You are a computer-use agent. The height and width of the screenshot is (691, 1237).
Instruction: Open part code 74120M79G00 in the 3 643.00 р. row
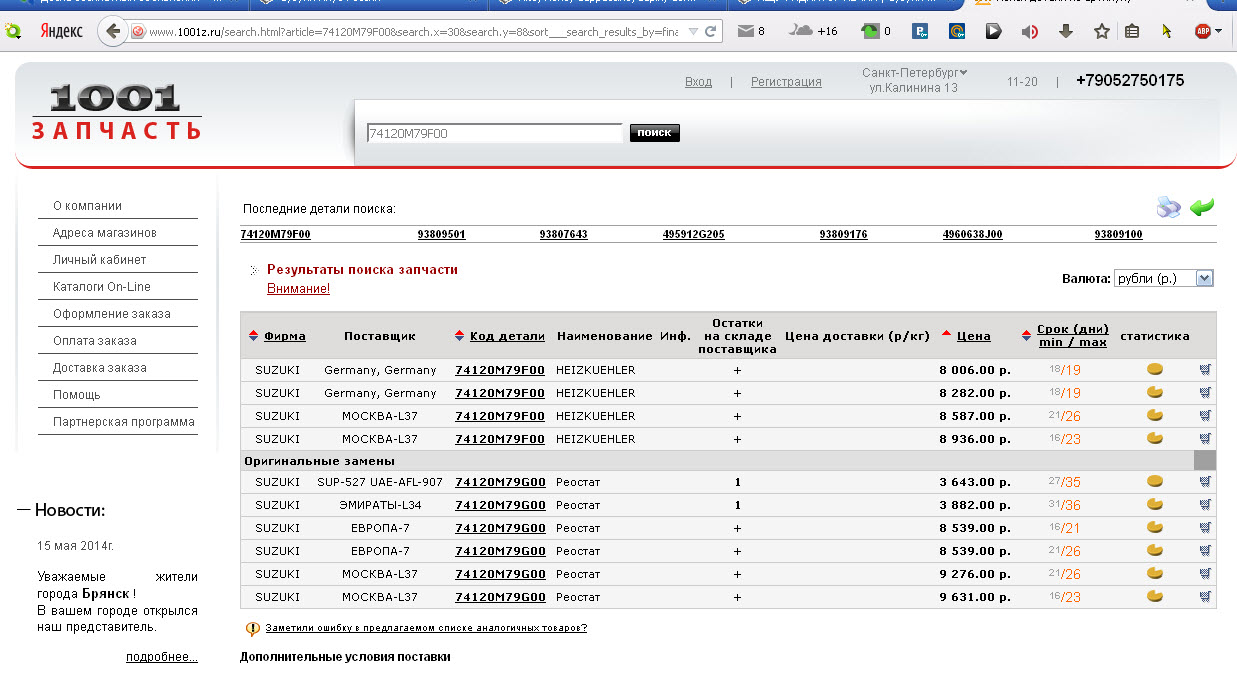pyautogui.click(x=500, y=482)
